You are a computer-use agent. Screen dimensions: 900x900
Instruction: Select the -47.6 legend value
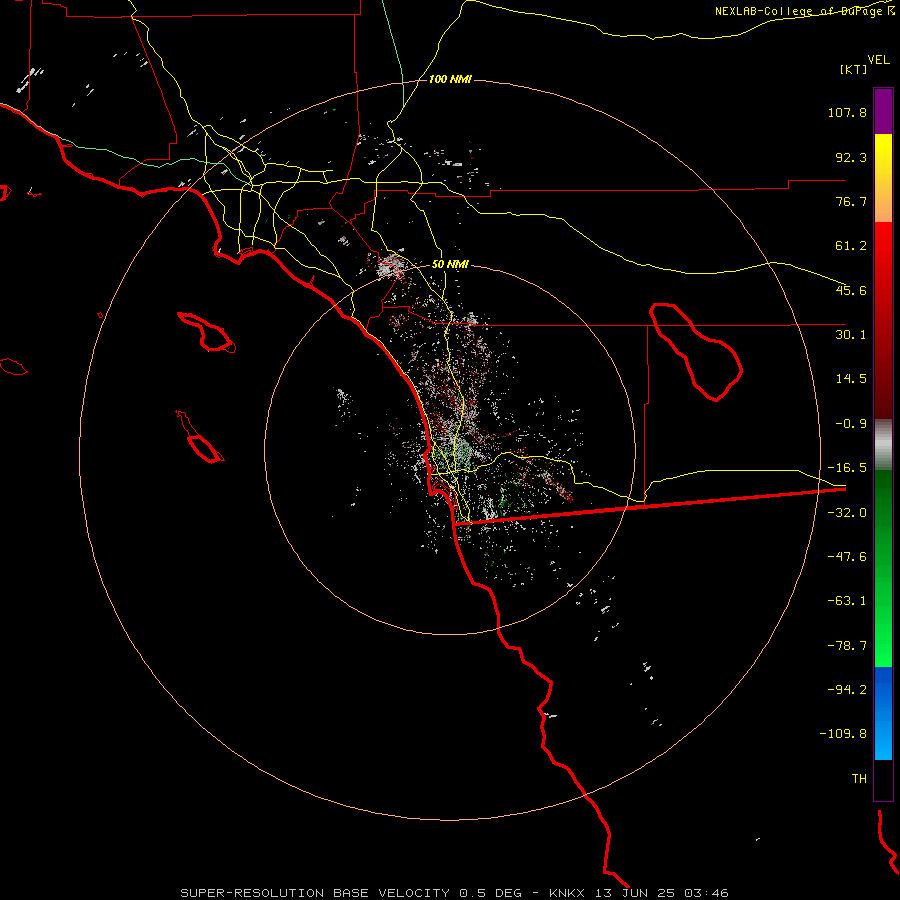[x=847, y=557]
